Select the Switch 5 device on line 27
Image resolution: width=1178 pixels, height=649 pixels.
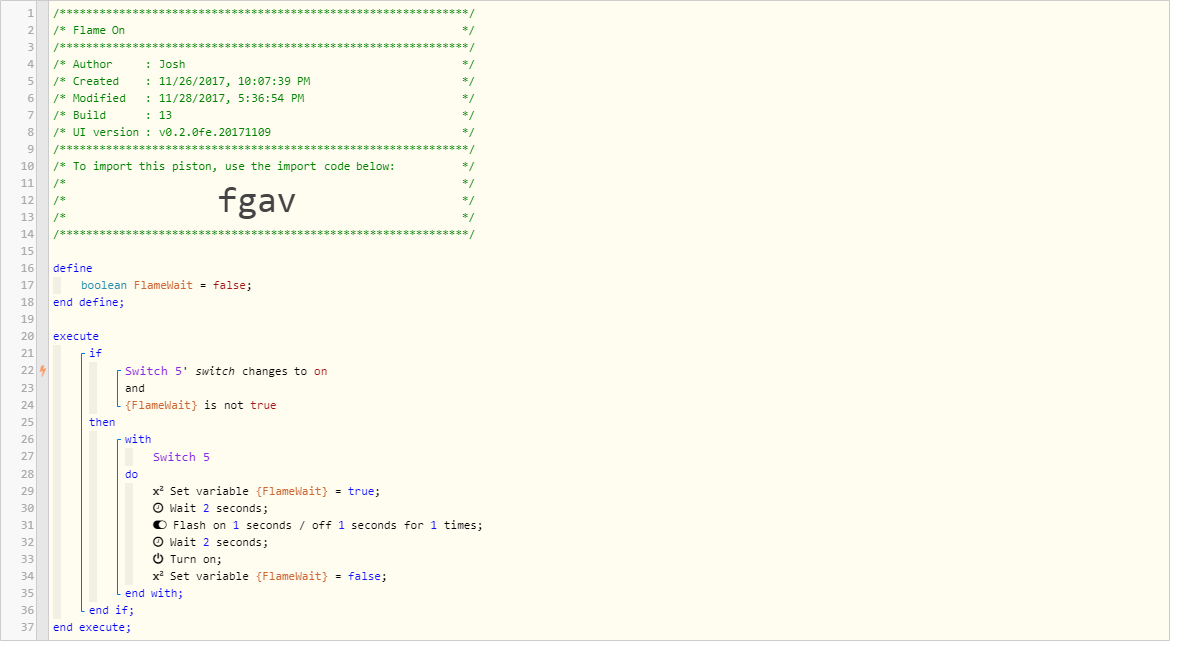coord(181,457)
